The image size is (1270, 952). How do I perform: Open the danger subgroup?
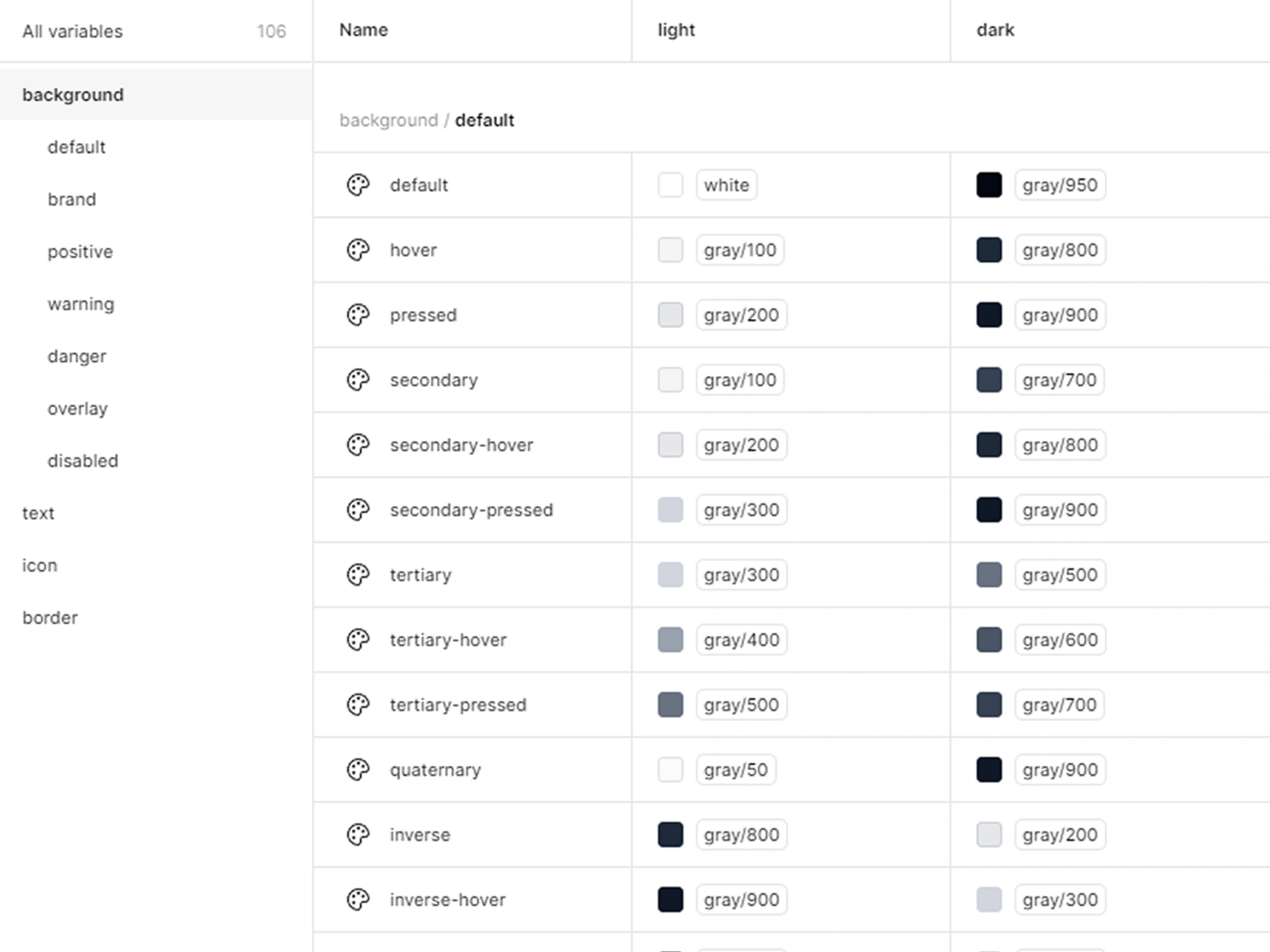click(x=76, y=356)
